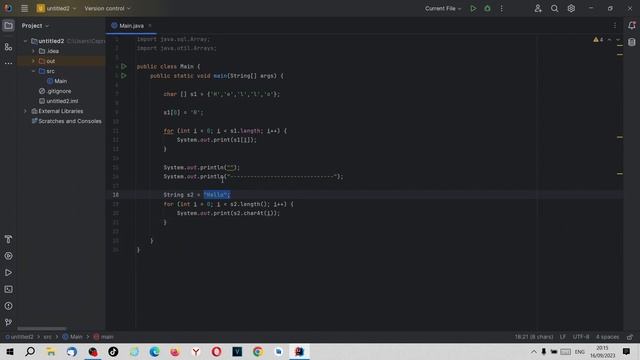The width and height of the screenshot is (640, 360).
Task: Click run gutter icon beside class Main
Action: pos(124,66)
